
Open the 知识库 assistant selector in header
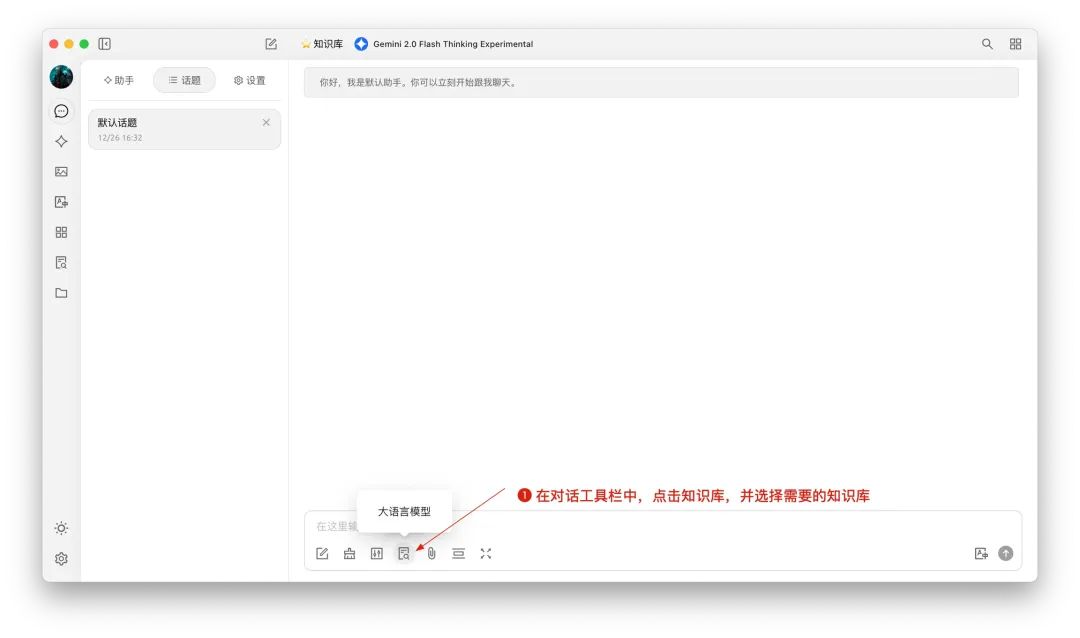click(x=322, y=44)
